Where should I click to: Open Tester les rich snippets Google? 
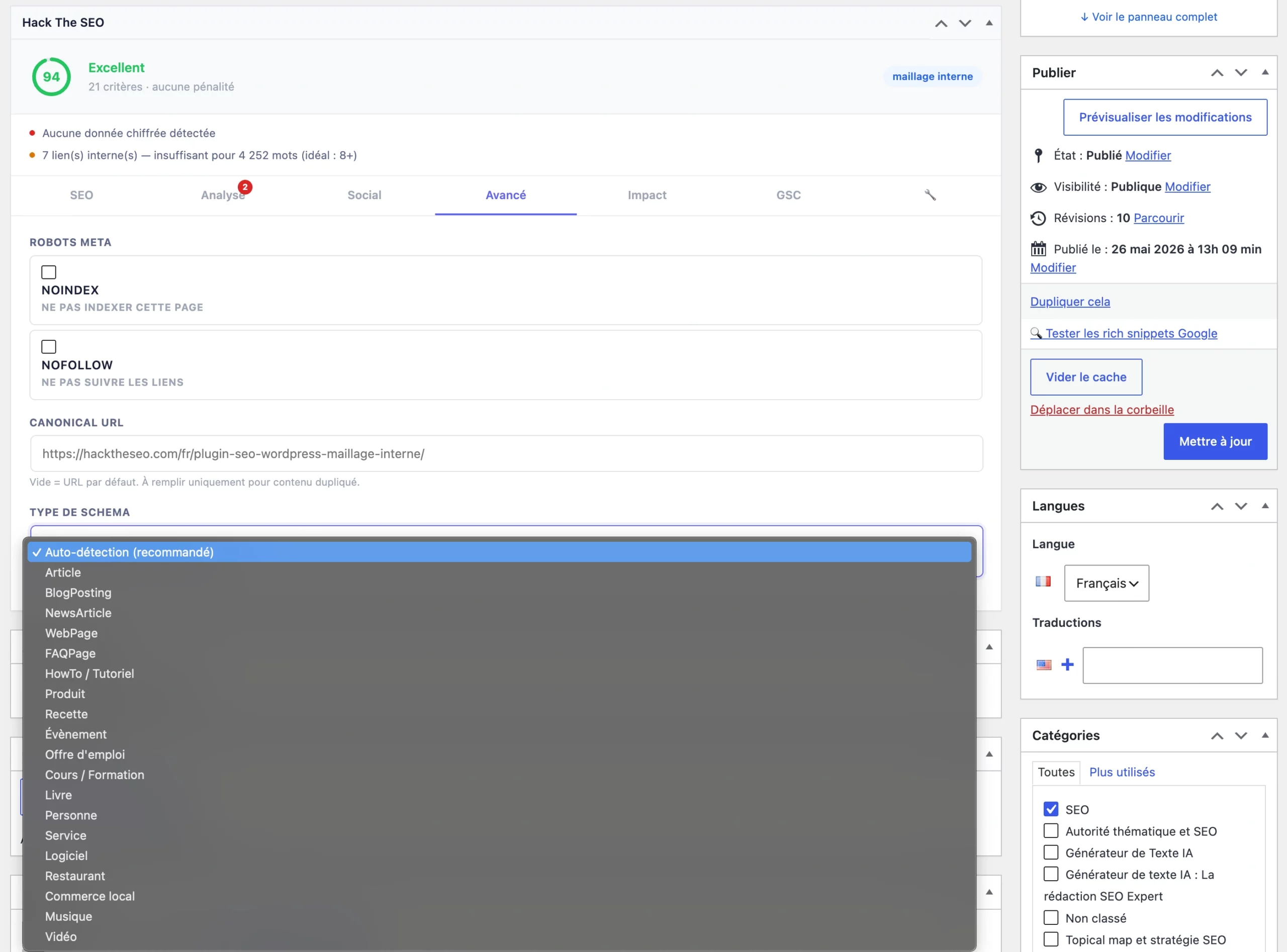[x=1124, y=333]
